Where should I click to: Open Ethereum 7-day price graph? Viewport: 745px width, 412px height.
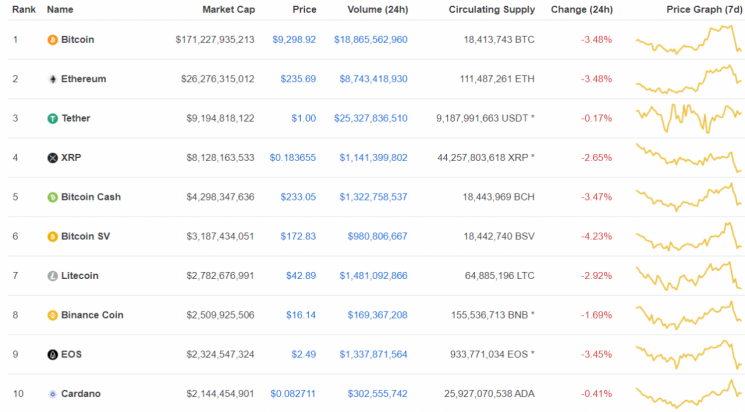coord(688,79)
